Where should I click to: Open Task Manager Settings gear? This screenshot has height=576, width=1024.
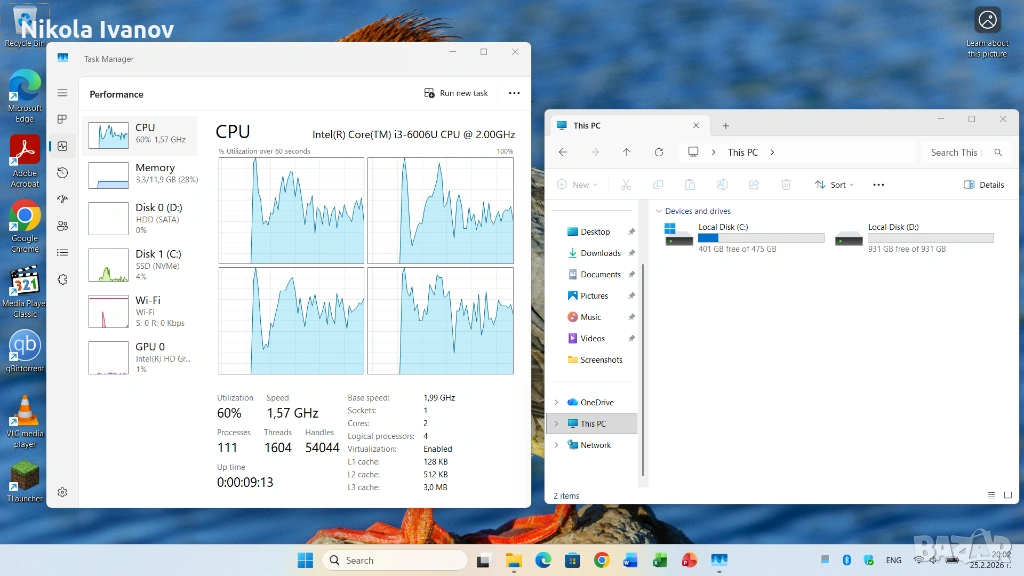[x=62, y=492]
